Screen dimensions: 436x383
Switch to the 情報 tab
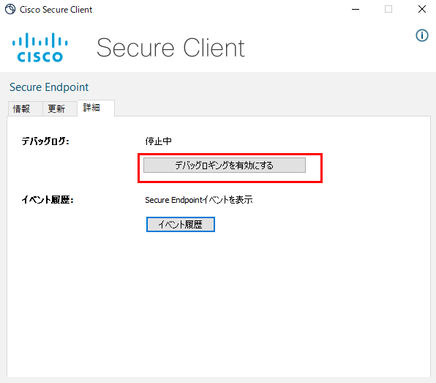(21, 109)
